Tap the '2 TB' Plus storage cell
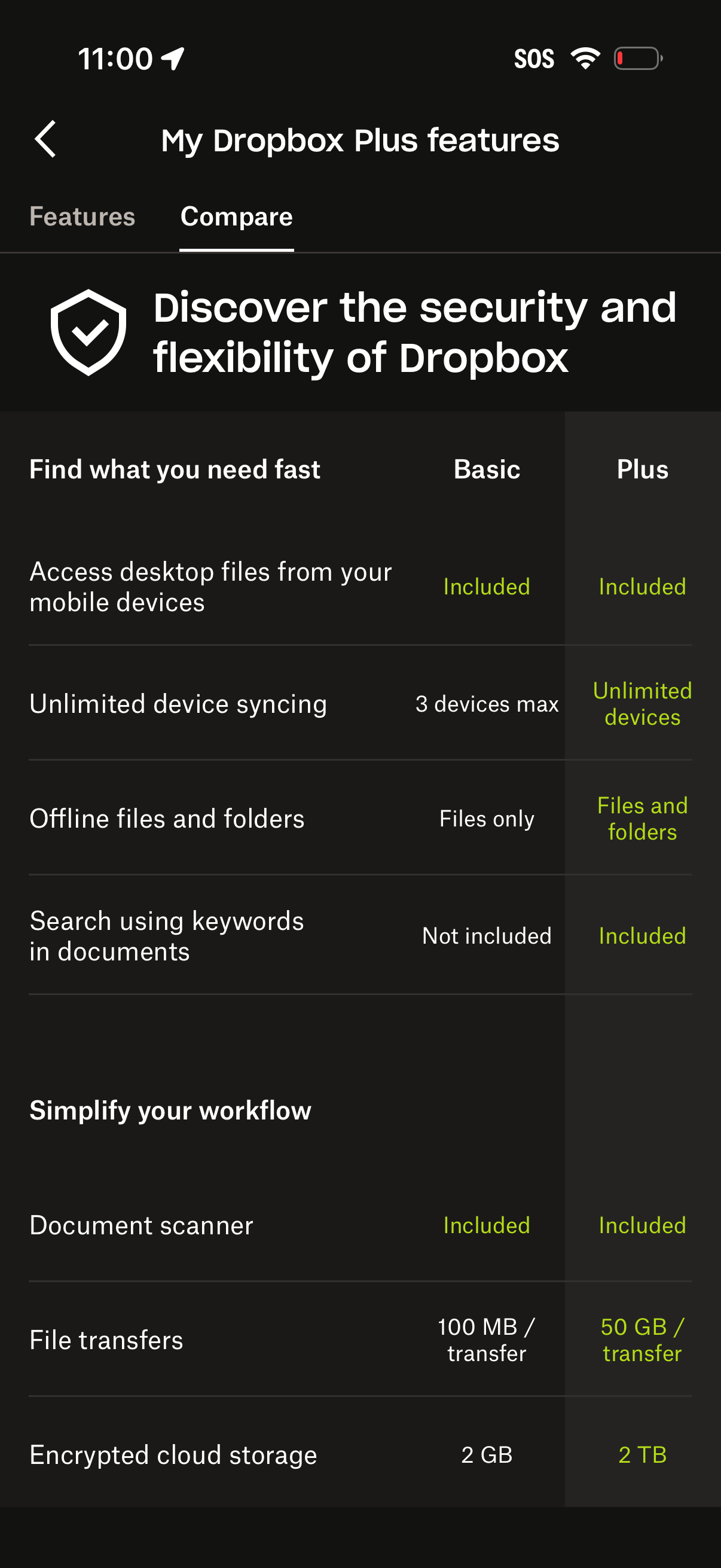 [x=643, y=1456]
